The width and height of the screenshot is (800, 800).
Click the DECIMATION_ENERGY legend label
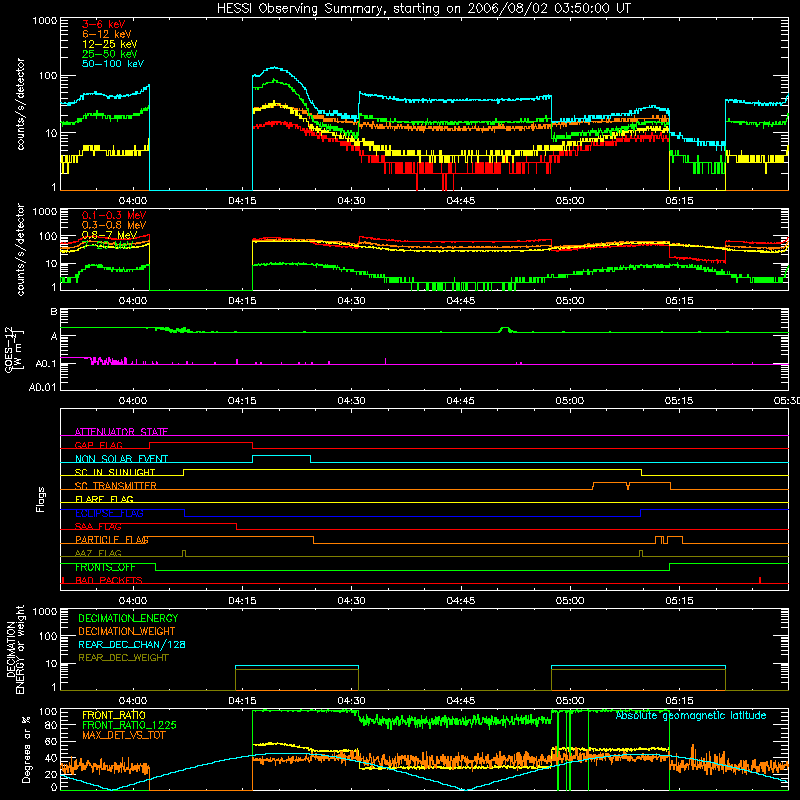point(128,618)
